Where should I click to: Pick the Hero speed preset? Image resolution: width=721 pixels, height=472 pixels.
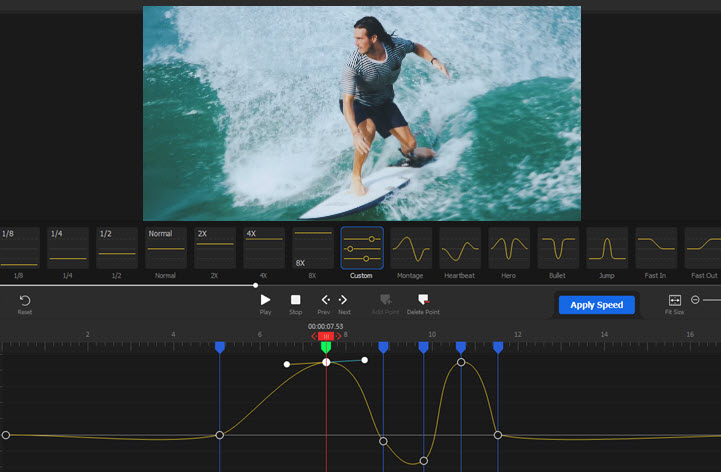[509, 248]
